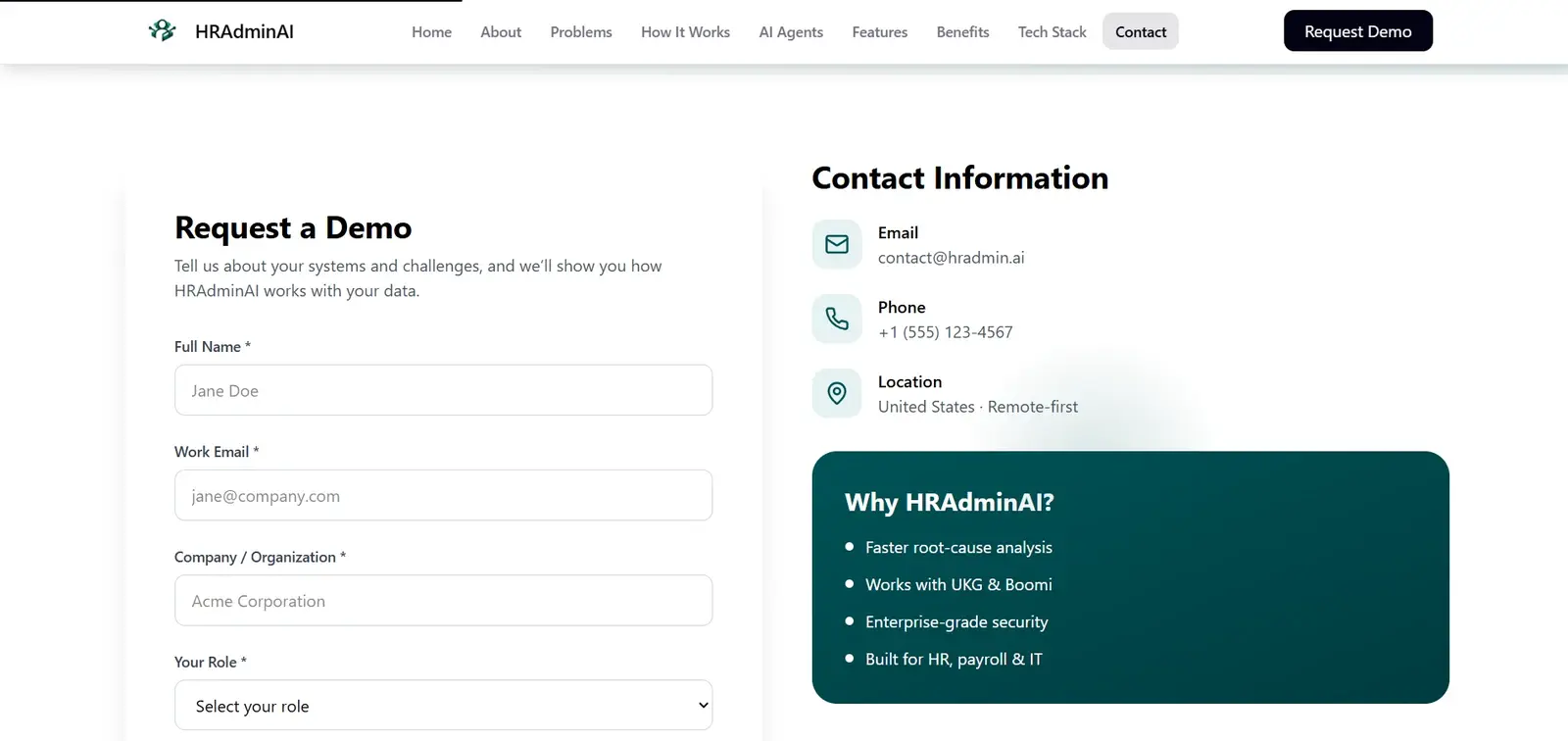1568x741 pixels.
Task: Click the contact@hradmin.ai email address
Action: (x=951, y=258)
